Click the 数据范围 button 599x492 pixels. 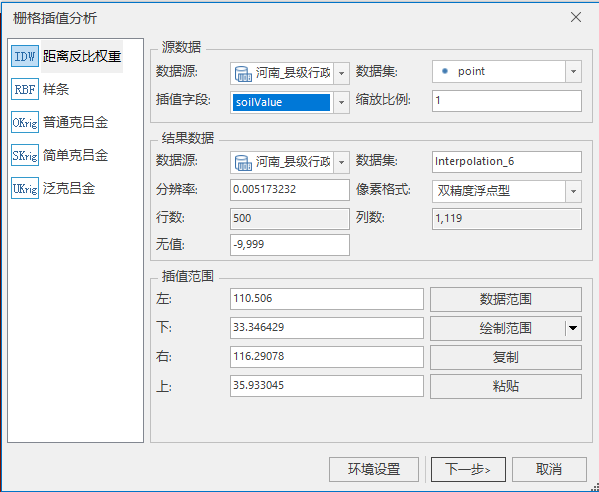pyautogui.click(x=506, y=299)
